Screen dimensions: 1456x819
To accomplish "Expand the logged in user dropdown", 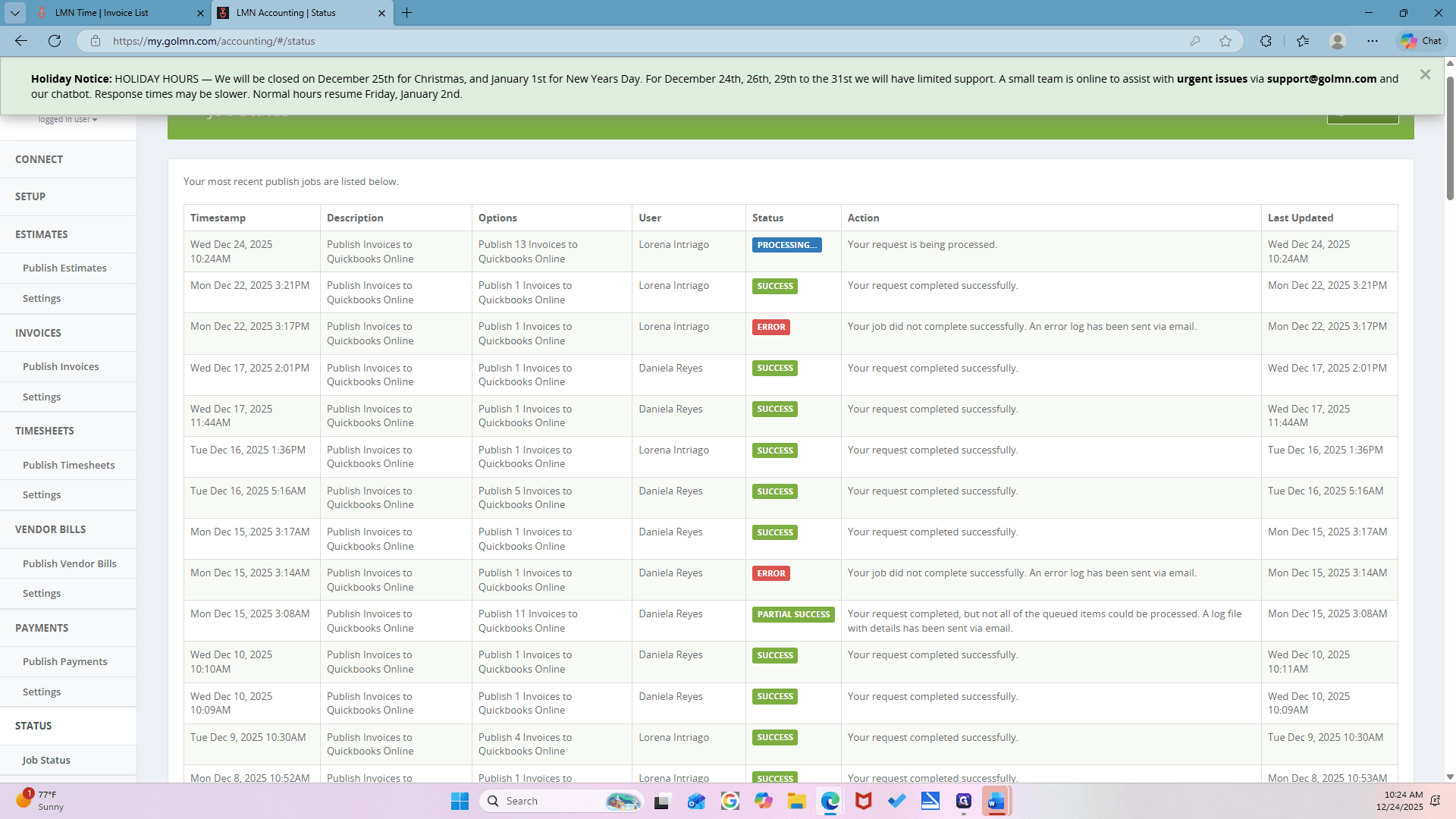I will pyautogui.click(x=67, y=119).
